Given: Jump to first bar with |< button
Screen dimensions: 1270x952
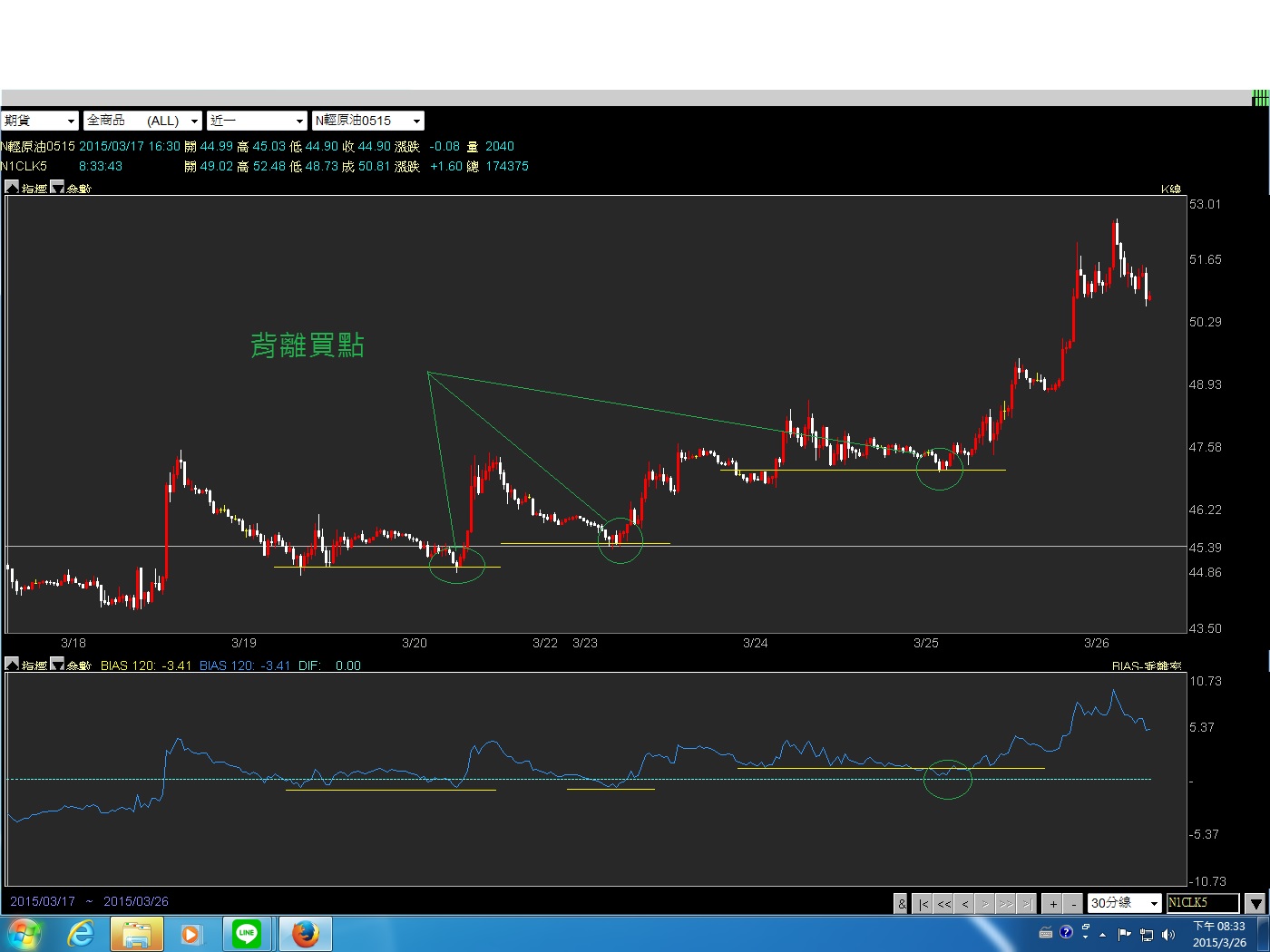Looking at the screenshot, I should [x=923, y=903].
